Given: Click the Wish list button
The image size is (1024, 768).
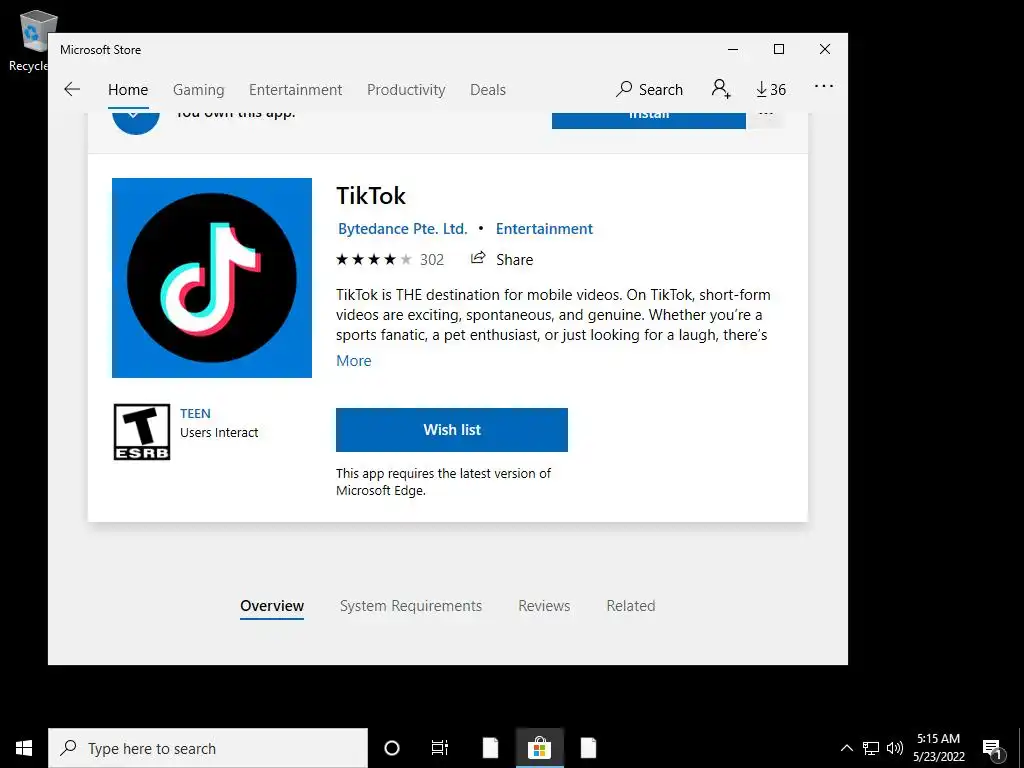Looking at the screenshot, I should point(452,430).
